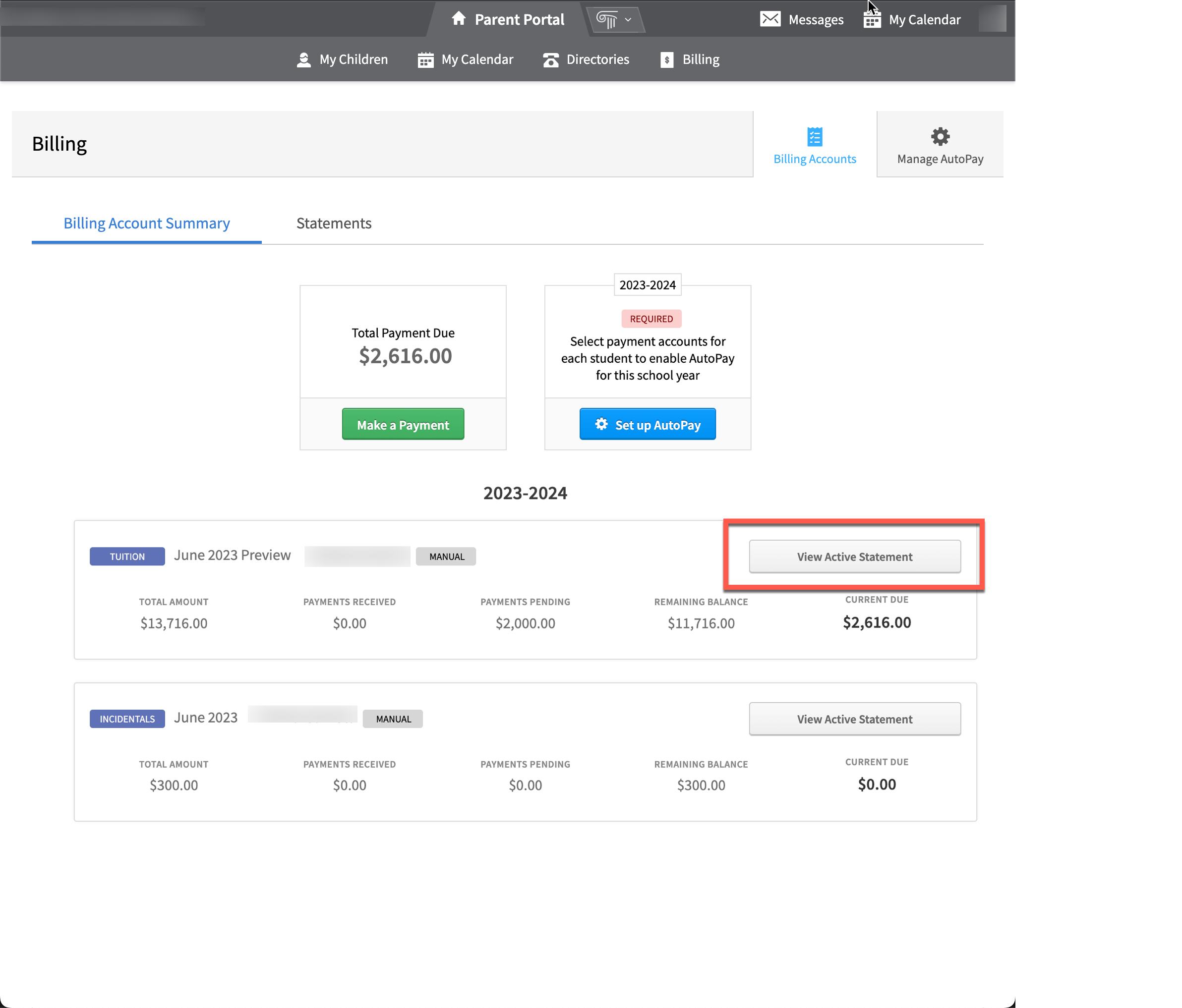The height and width of the screenshot is (1008, 1182).
Task: Click the My Calendar icon in the navigation bar
Action: (x=425, y=59)
